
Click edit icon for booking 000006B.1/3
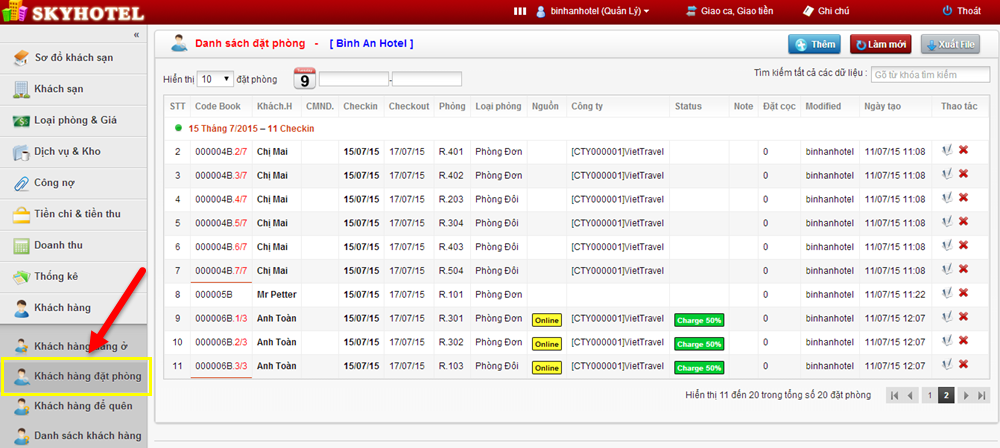click(946, 318)
